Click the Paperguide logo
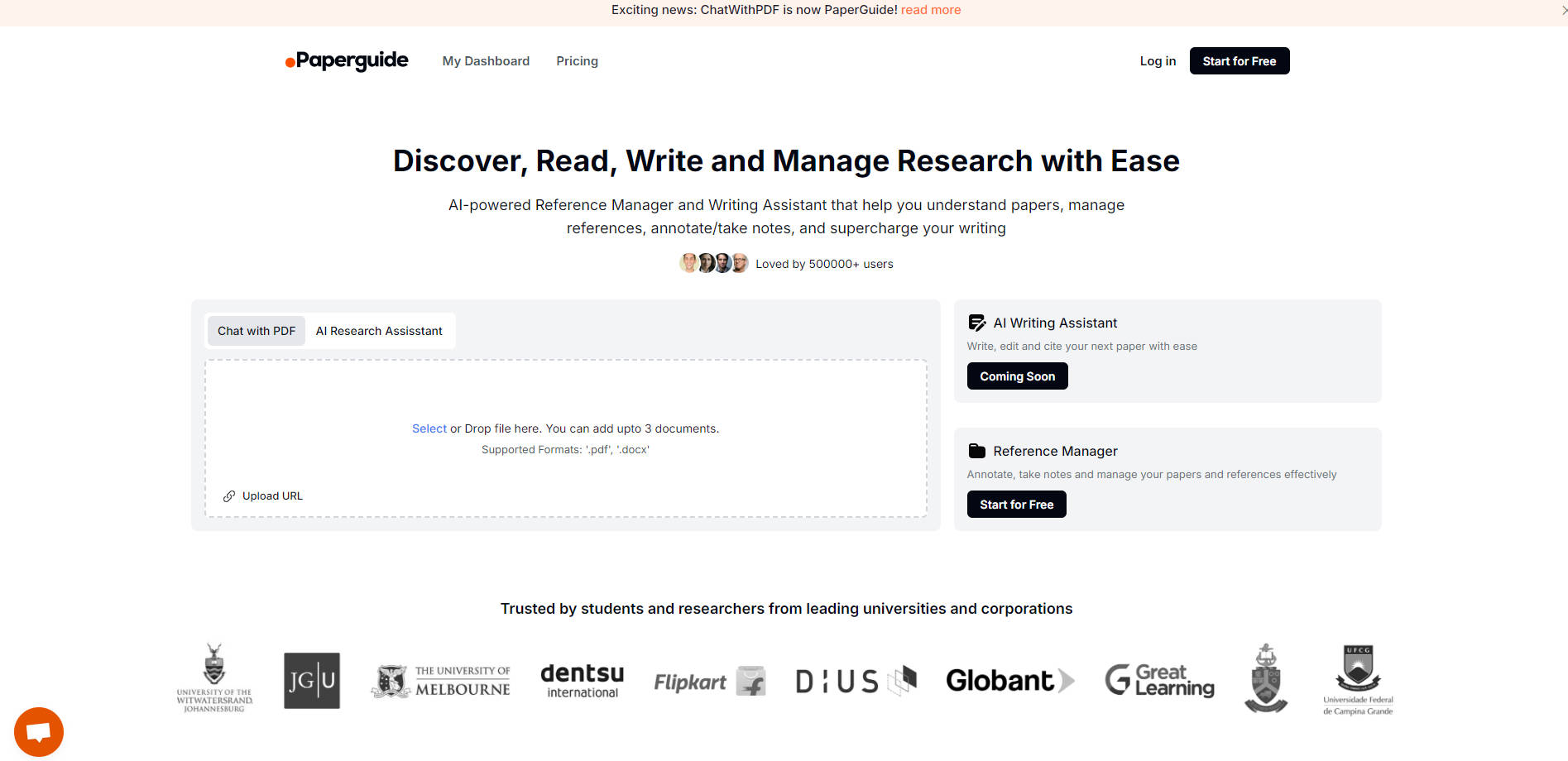The width and height of the screenshot is (1568, 761). click(x=347, y=60)
